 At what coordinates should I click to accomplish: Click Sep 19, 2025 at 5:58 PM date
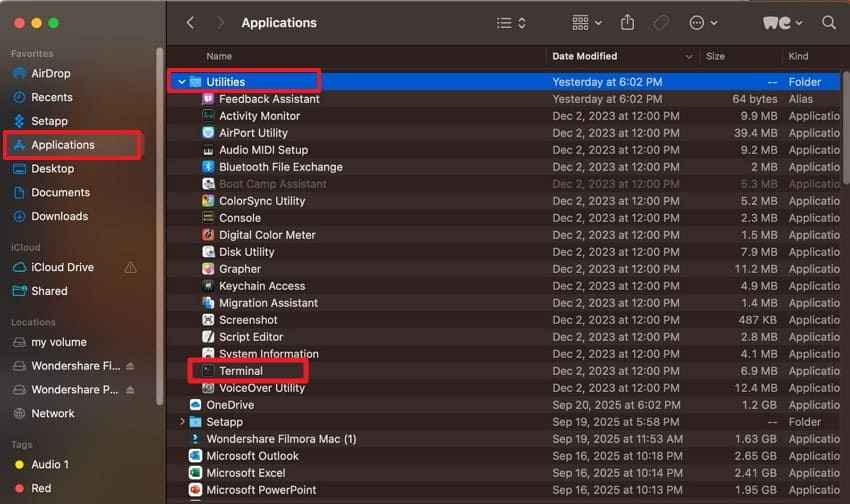click(x=617, y=422)
